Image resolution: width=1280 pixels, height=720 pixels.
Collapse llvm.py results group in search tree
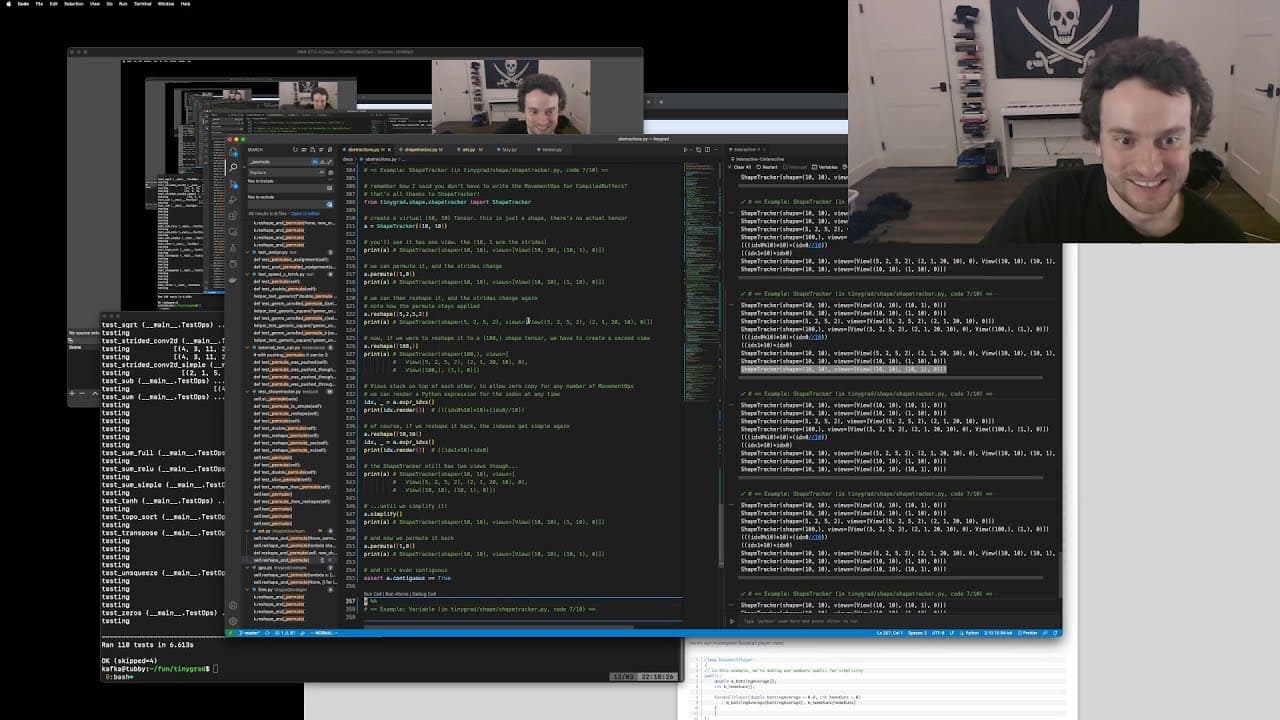pyautogui.click(x=247, y=590)
